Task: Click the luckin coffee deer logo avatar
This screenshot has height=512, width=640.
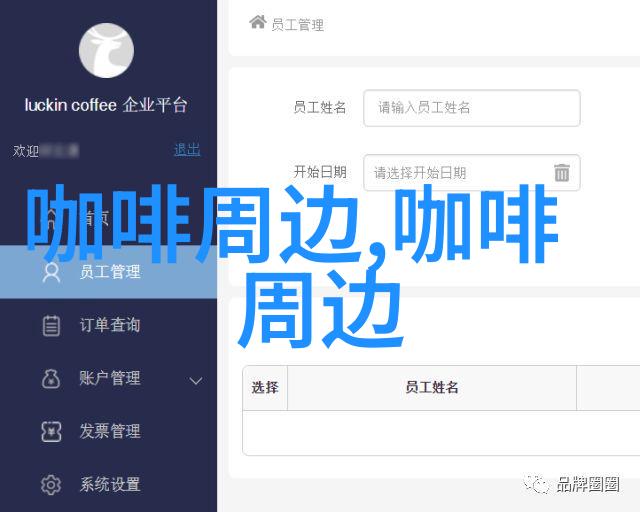Action: (x=106, y=50)
